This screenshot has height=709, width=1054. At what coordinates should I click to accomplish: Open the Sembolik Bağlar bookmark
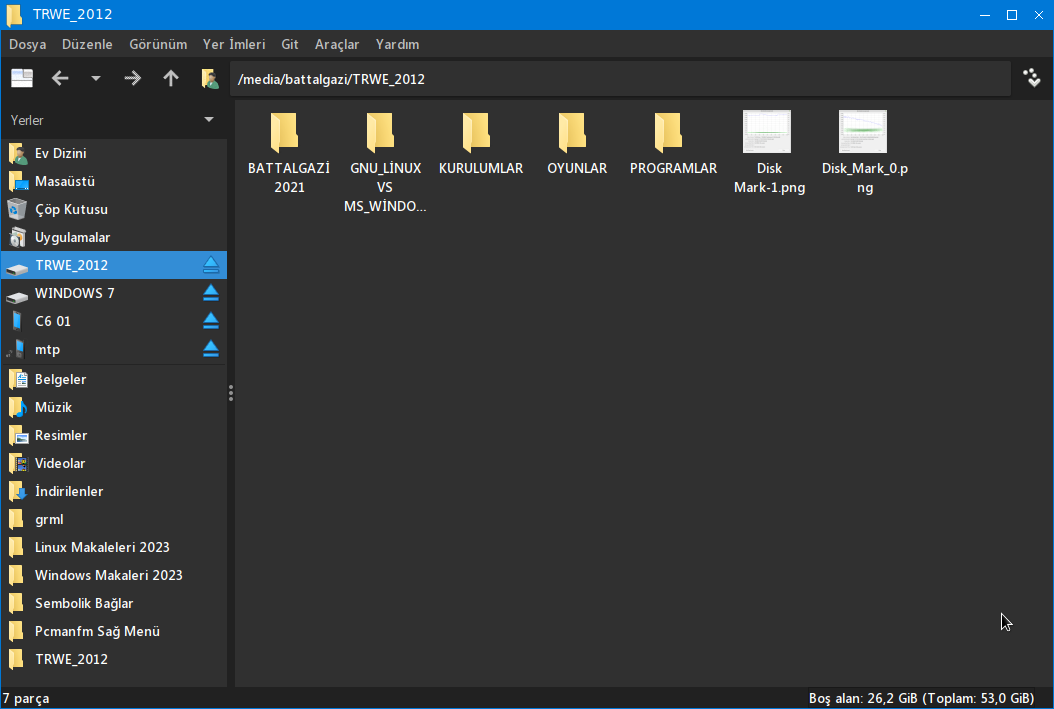114,603
